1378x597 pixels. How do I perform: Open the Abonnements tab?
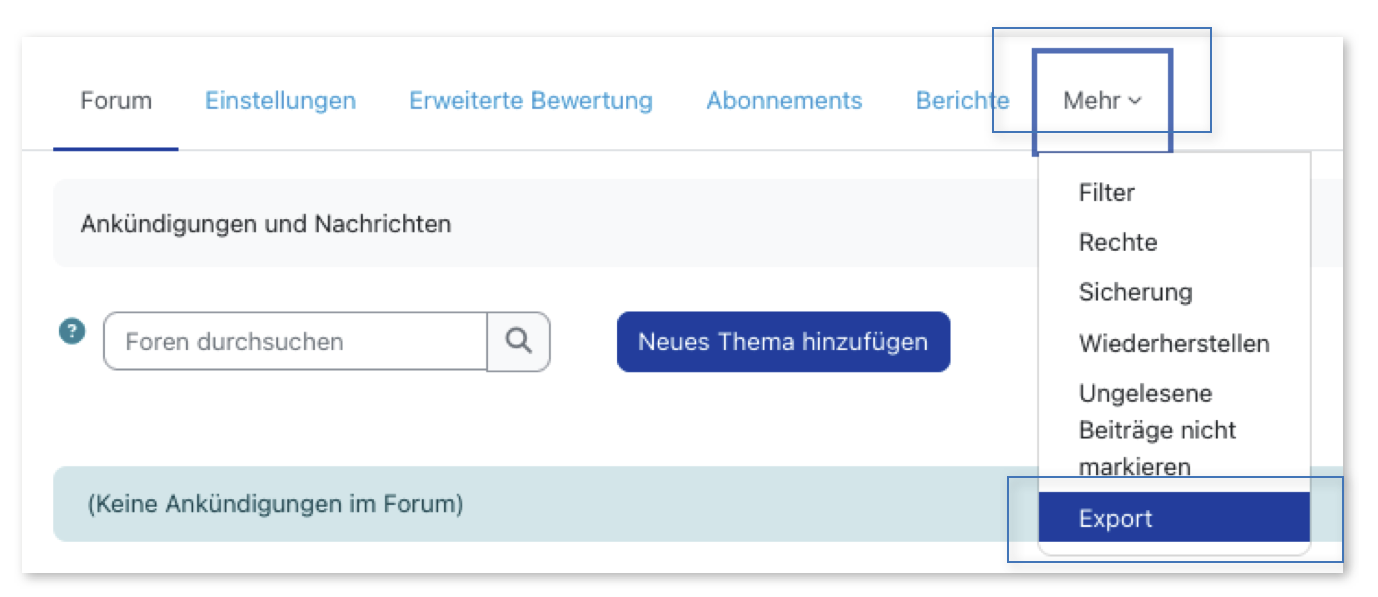point(784,101)
